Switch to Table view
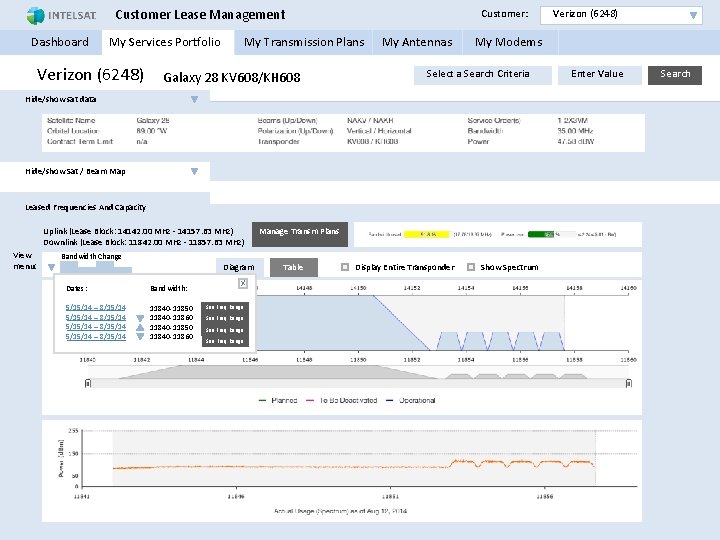The height and width of the screenshot is (540, 720). click(x=293, y=267)
